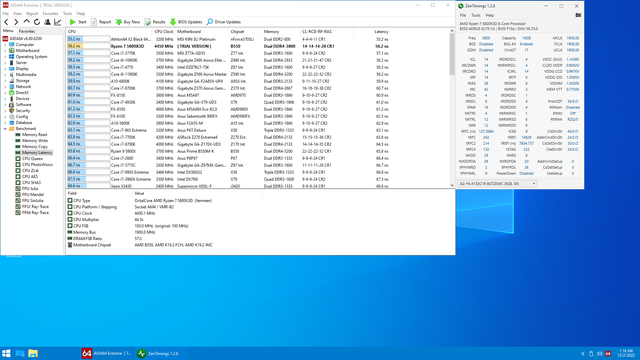Expand the Display tree node
640x360 pixels.
pyautogui.click(x=5, y=69)
